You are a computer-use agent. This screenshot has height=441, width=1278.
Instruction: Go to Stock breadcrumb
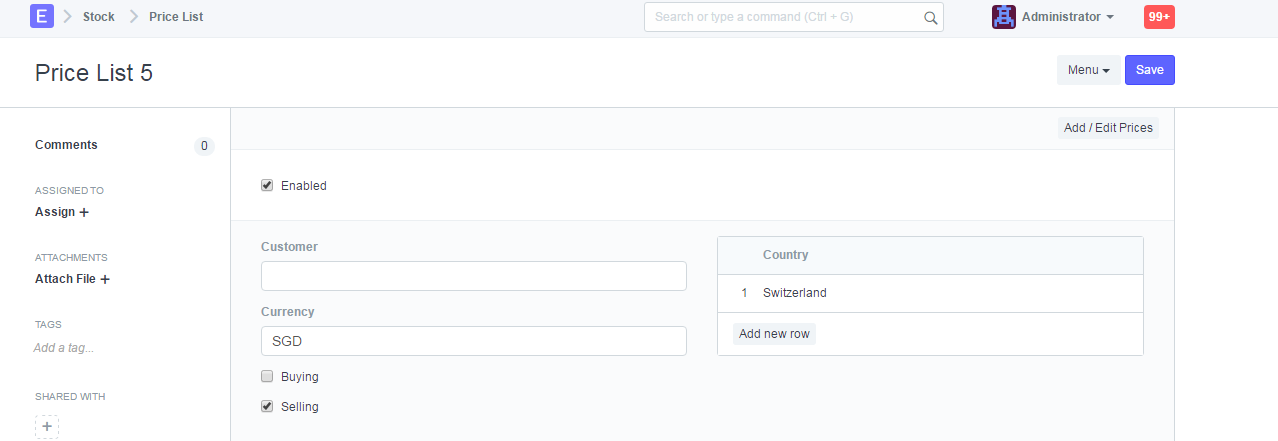[x=99, y=17]
